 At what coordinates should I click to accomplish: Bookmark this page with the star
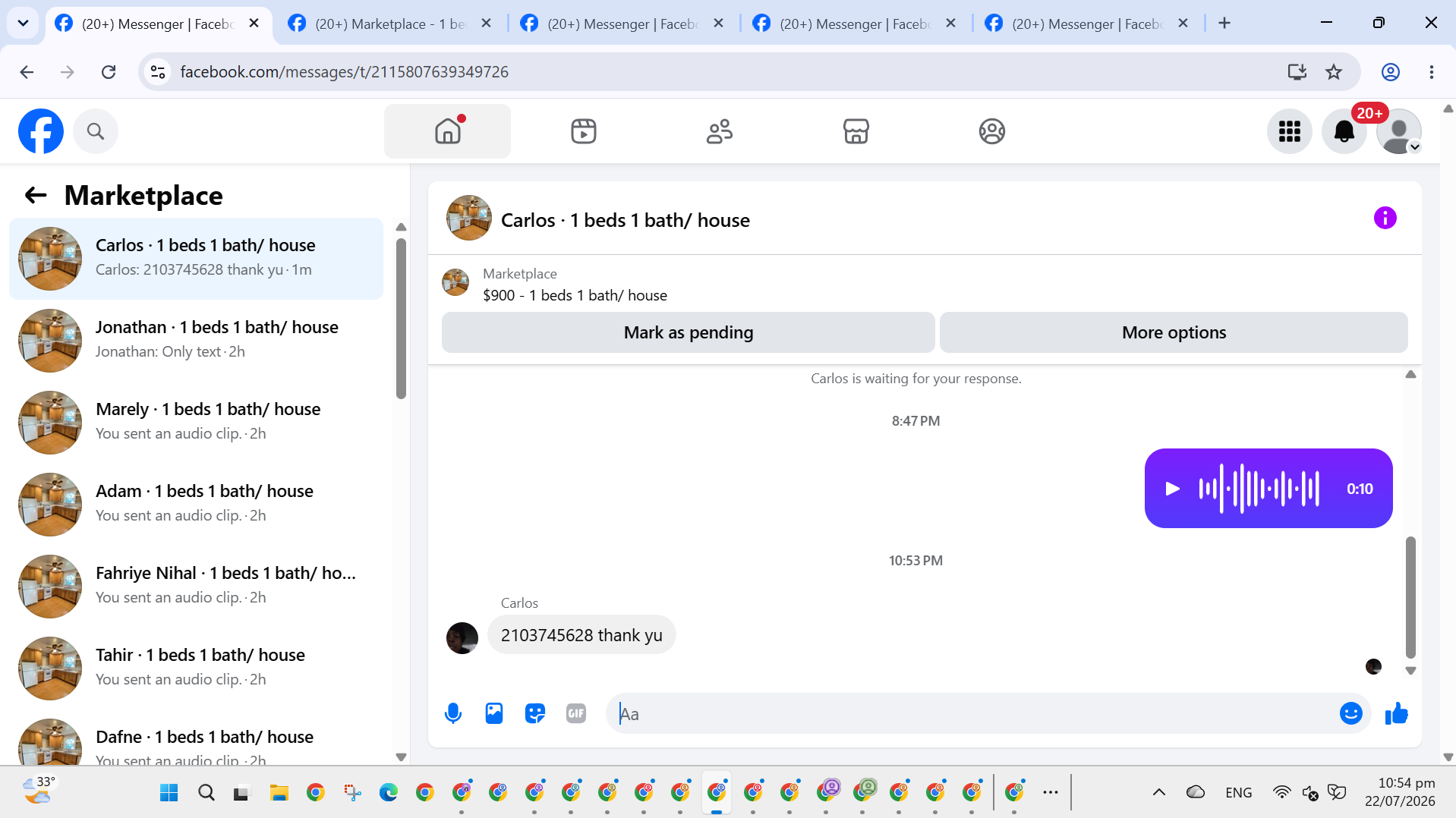click(1334, 72)
